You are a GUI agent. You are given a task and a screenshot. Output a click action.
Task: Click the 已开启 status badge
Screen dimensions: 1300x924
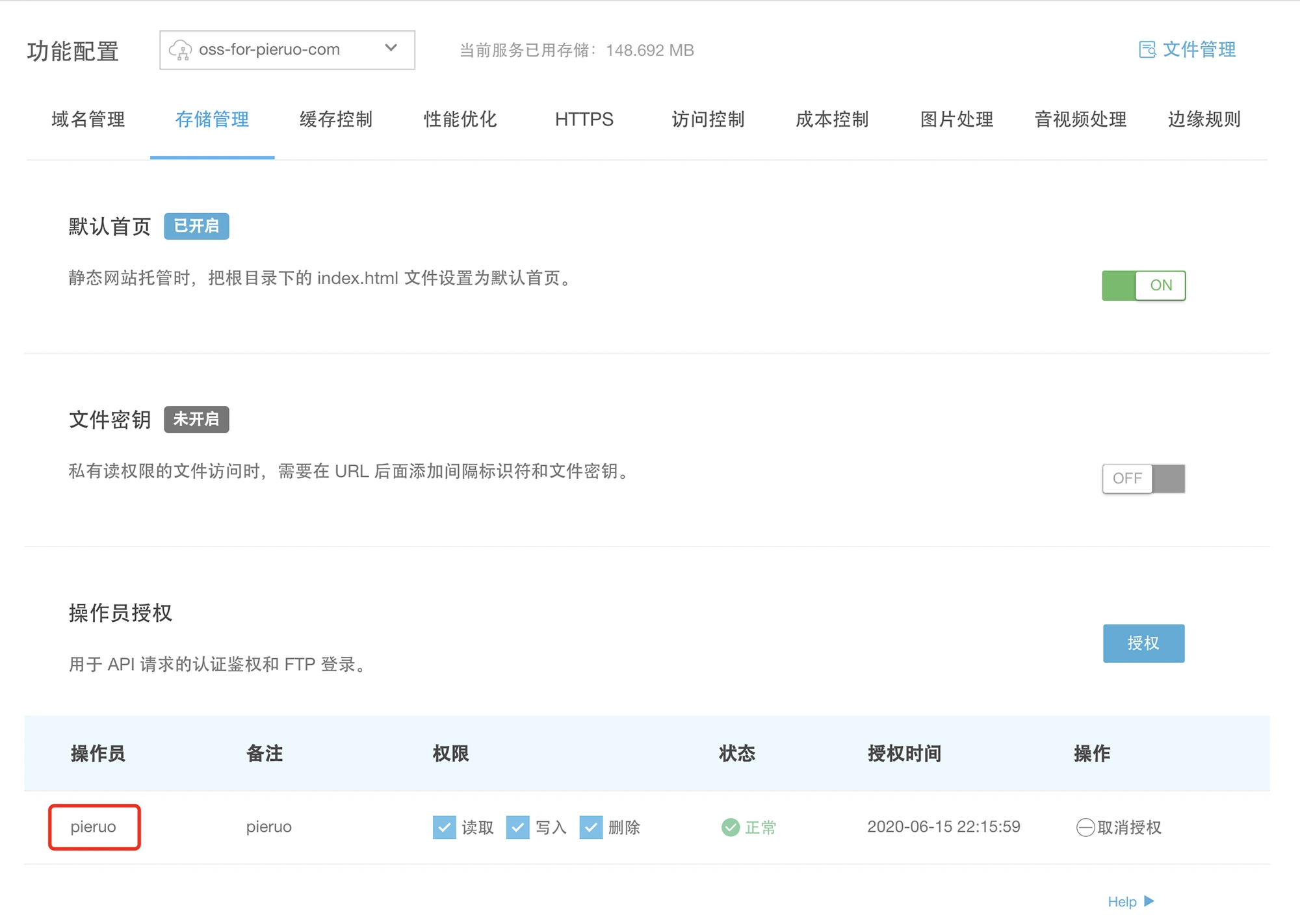click(x=196, y=226)
